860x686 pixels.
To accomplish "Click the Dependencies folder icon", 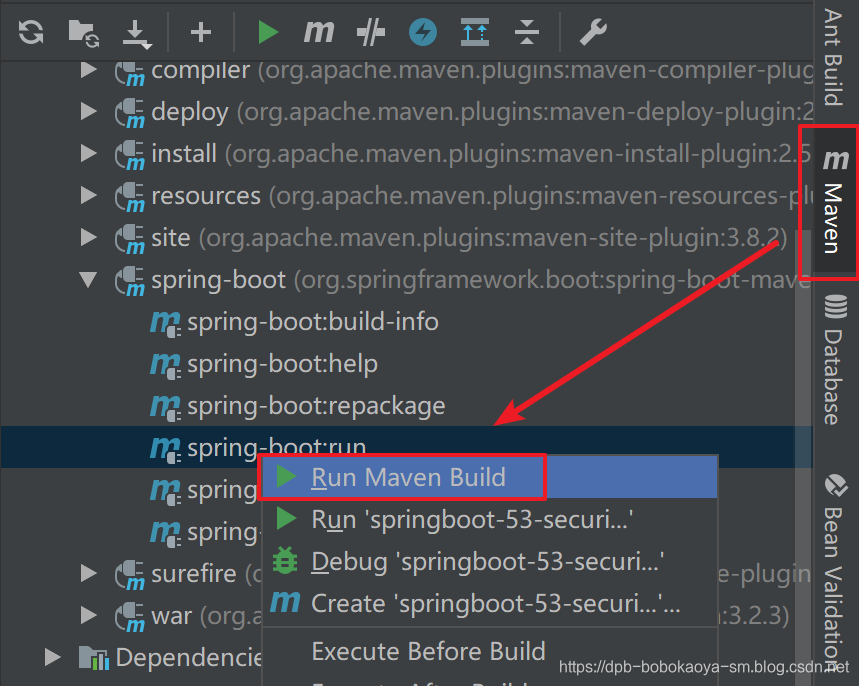I will 94,657.
